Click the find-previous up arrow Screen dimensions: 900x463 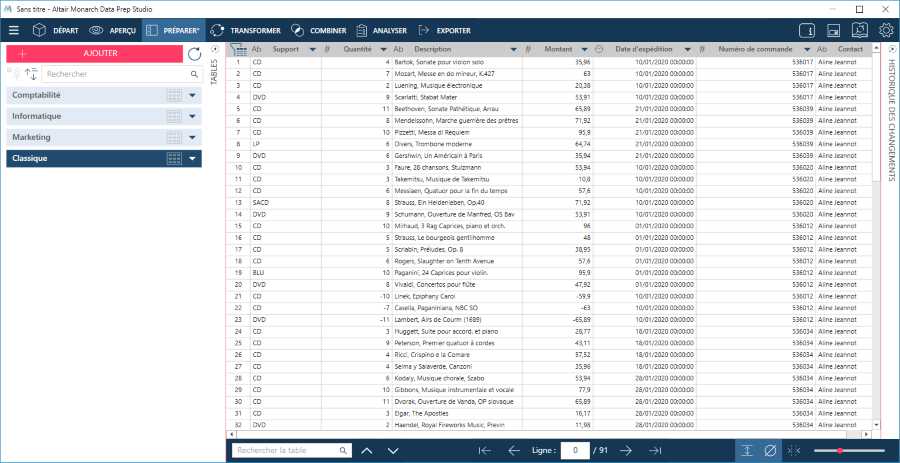point(366,451)
